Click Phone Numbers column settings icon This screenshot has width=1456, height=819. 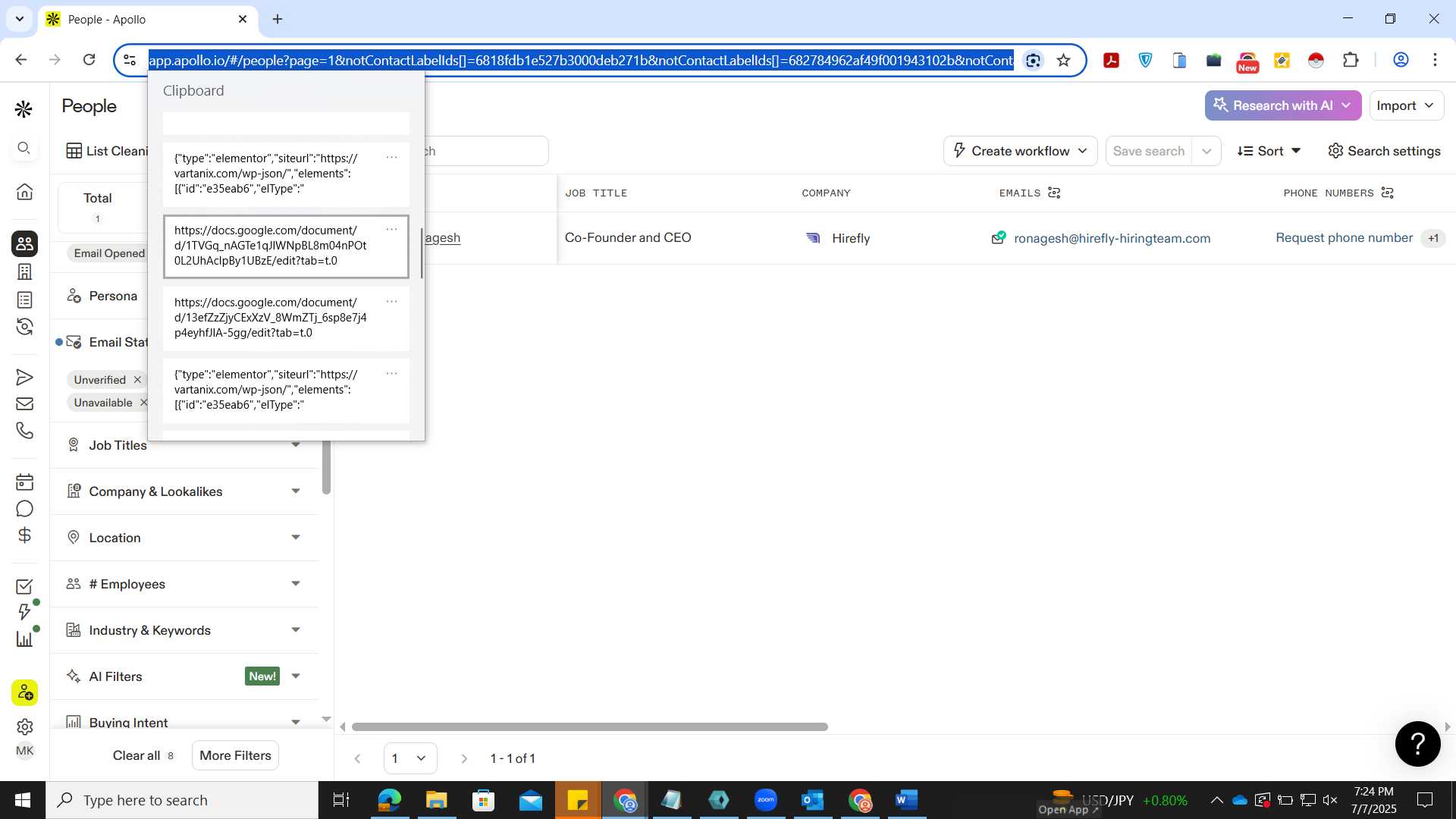1388,193
